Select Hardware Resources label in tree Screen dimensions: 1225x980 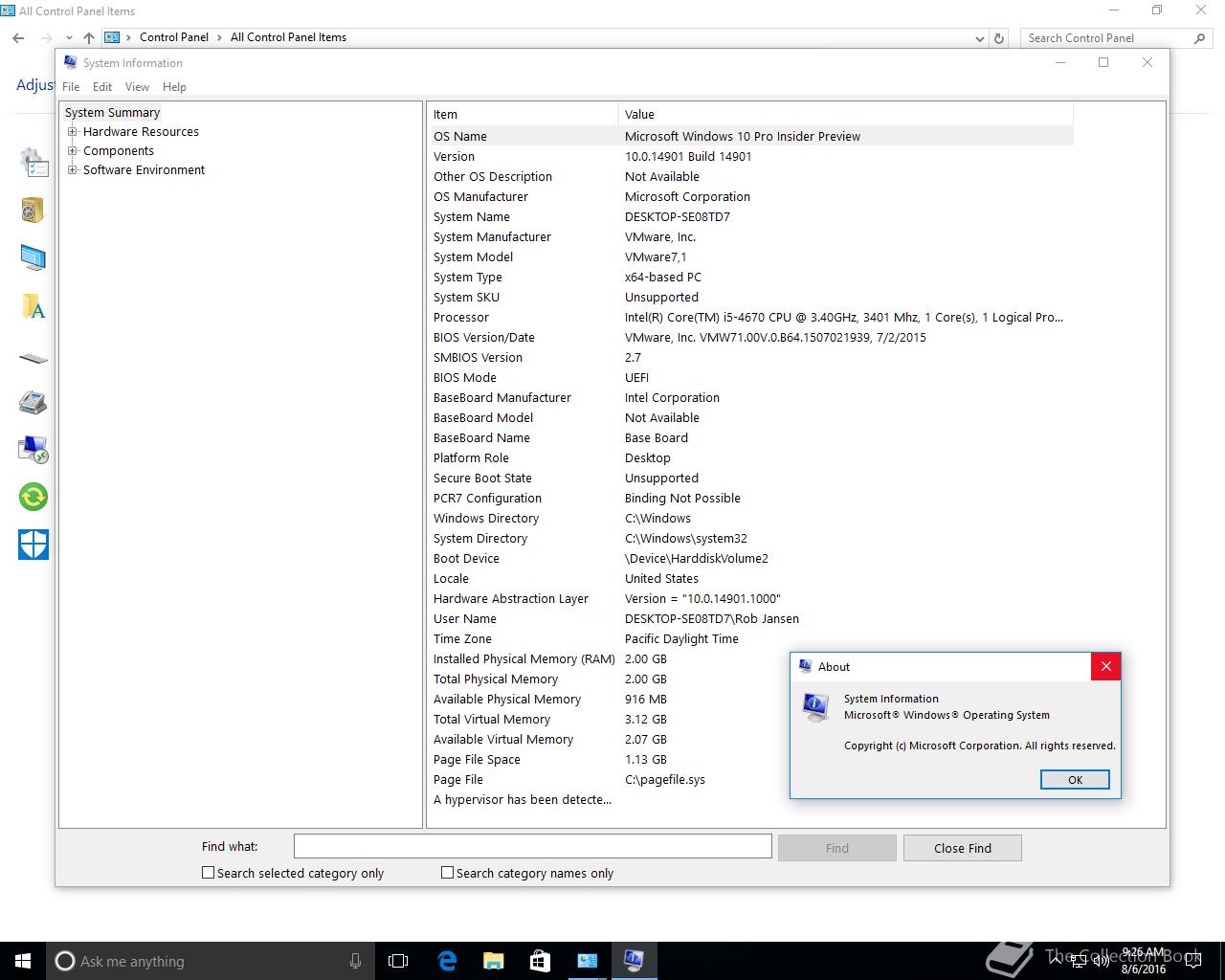[141, 132]
